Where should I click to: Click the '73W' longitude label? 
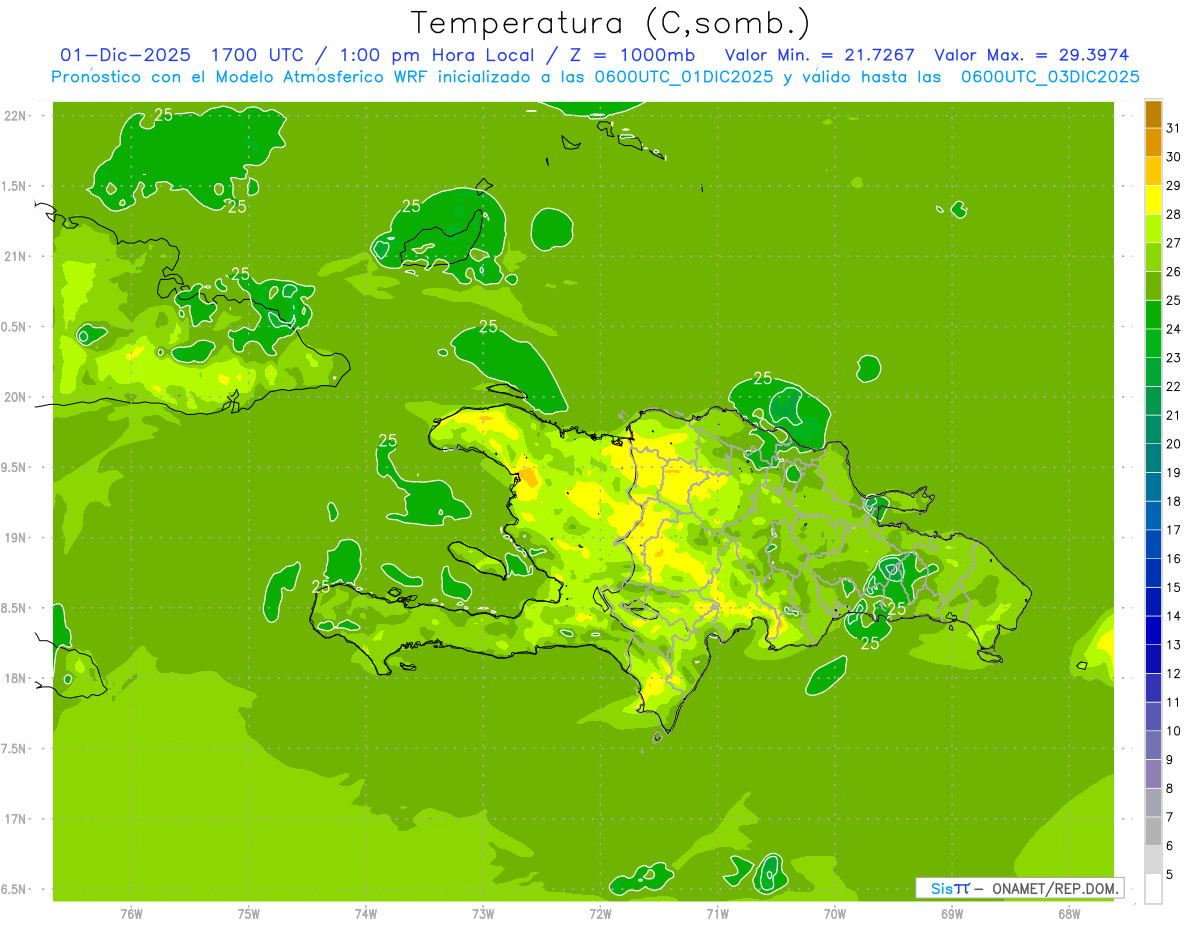[483, 914]
